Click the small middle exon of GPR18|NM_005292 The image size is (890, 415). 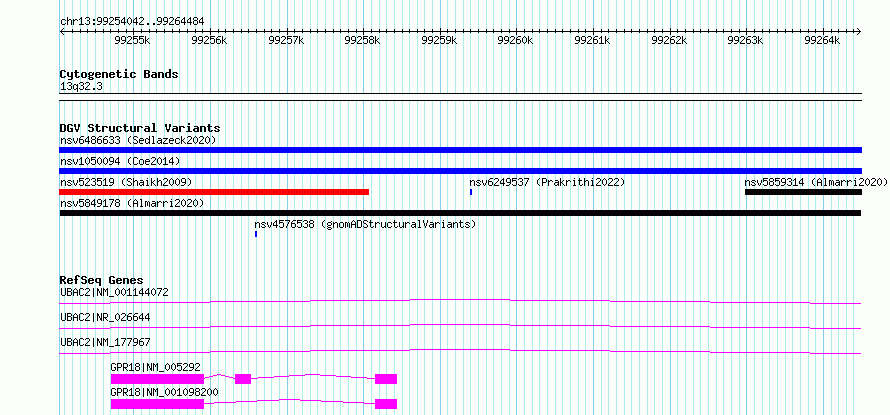[243, 379]
